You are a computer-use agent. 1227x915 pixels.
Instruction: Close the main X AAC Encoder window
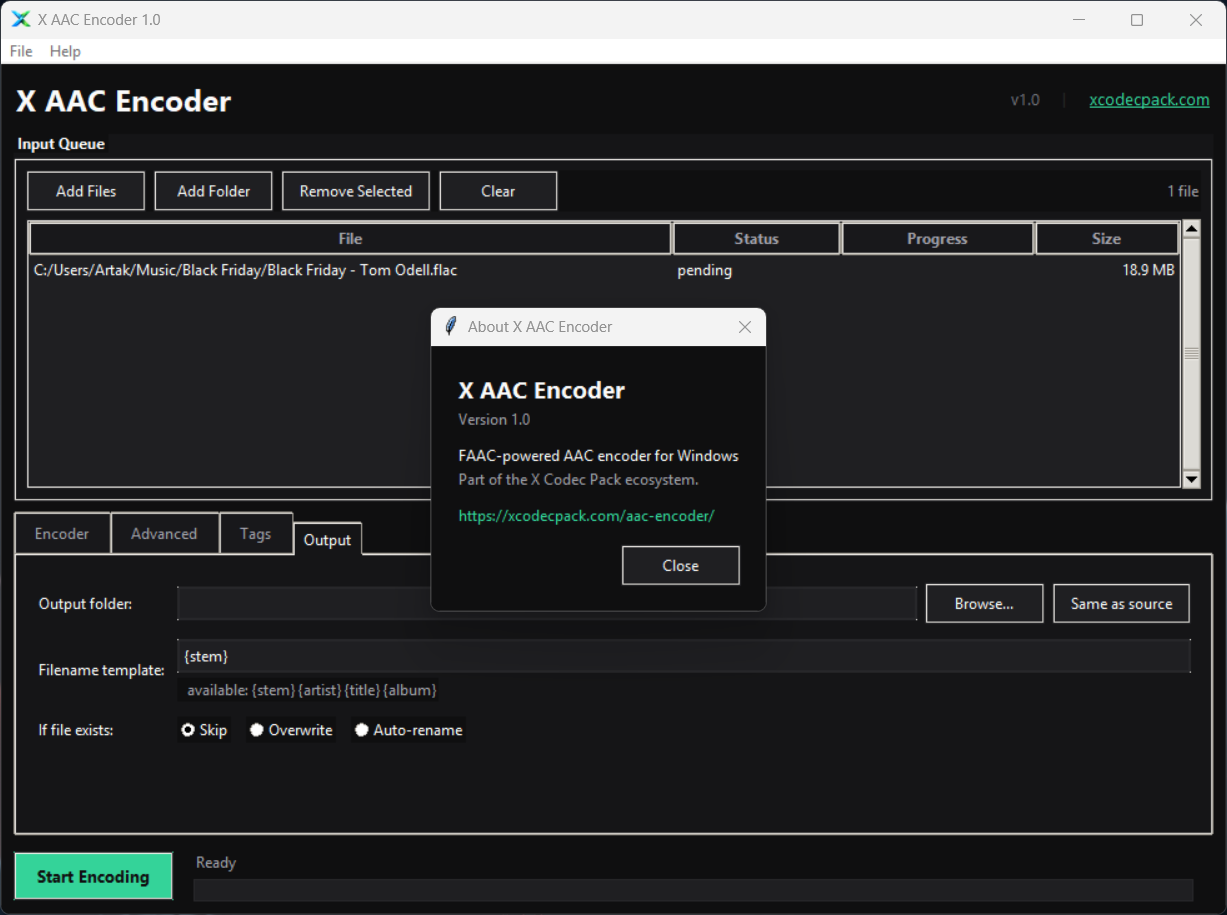[1196, 19]
